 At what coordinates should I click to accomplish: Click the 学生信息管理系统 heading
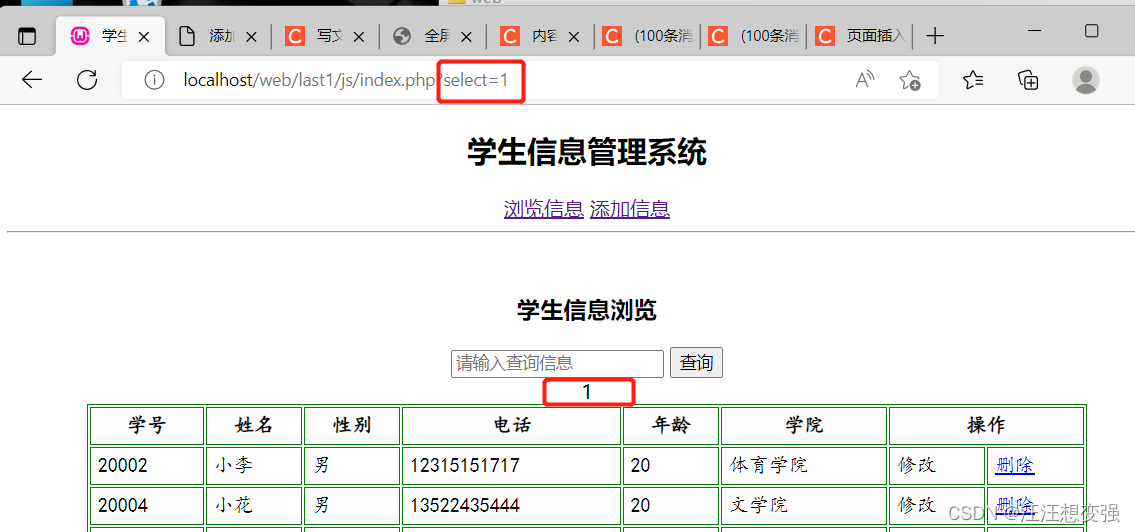point(586,153)
